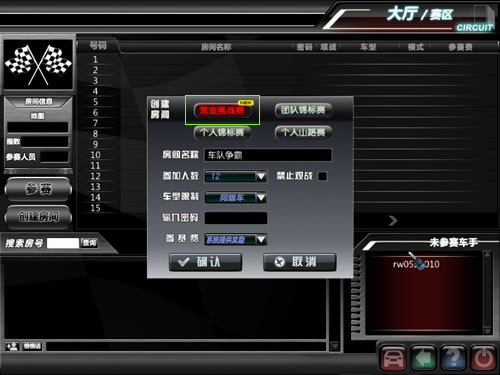Image resolution: width=500 pixels, height=375 pixels.
Task: Select the 团队锦标赛 race mode
Action: pos(303,110)
